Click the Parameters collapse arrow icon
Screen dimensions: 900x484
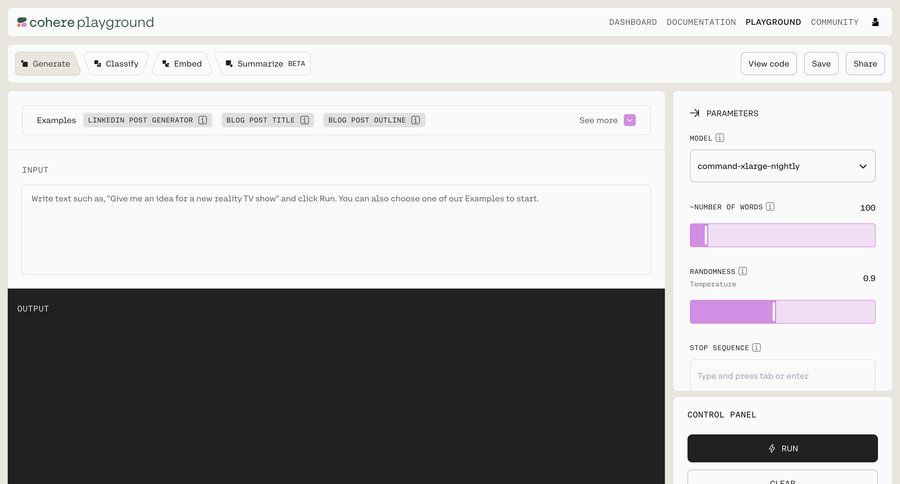tap(695, 113)
